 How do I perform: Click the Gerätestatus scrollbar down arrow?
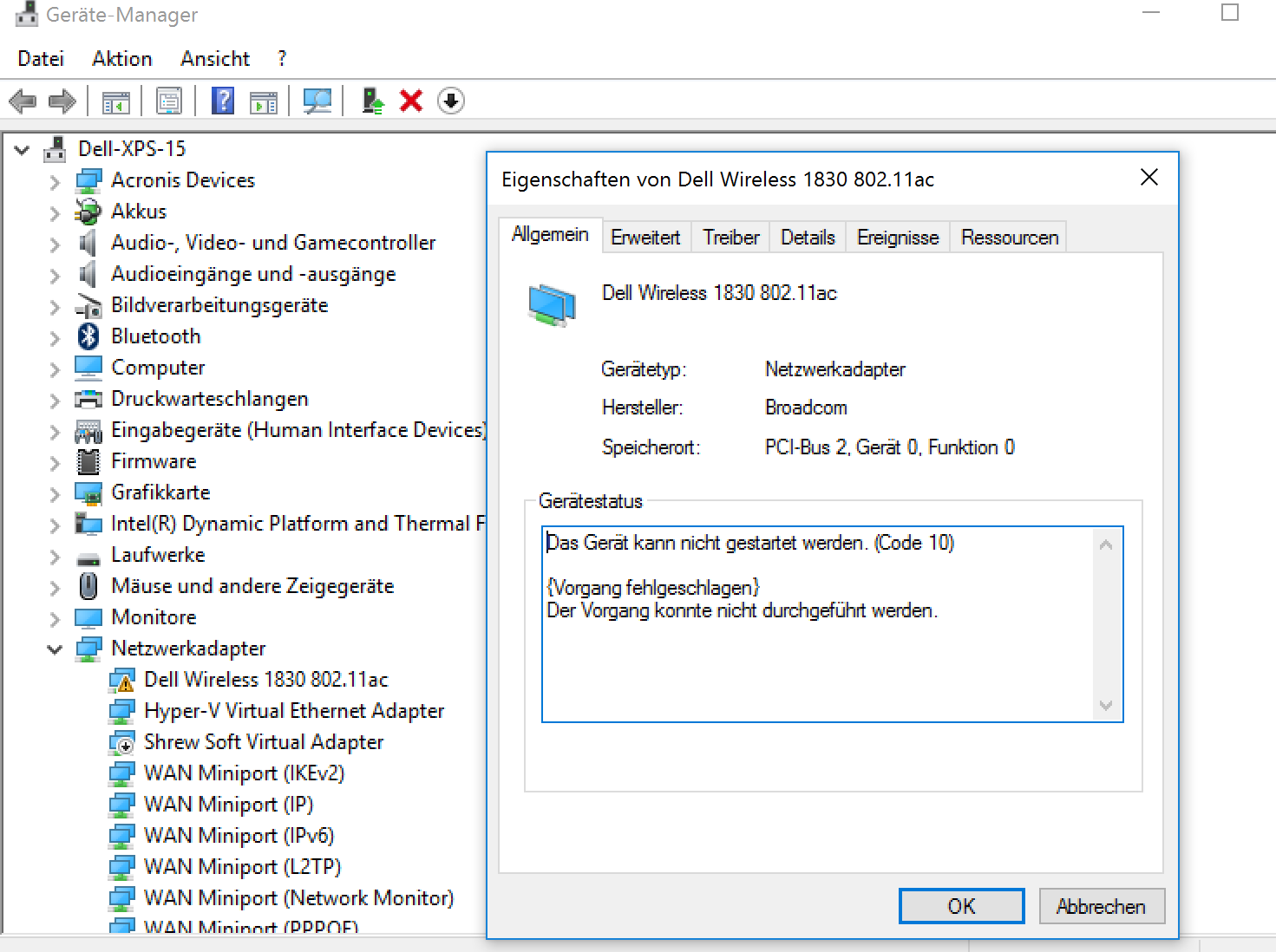pos(1106,705)
